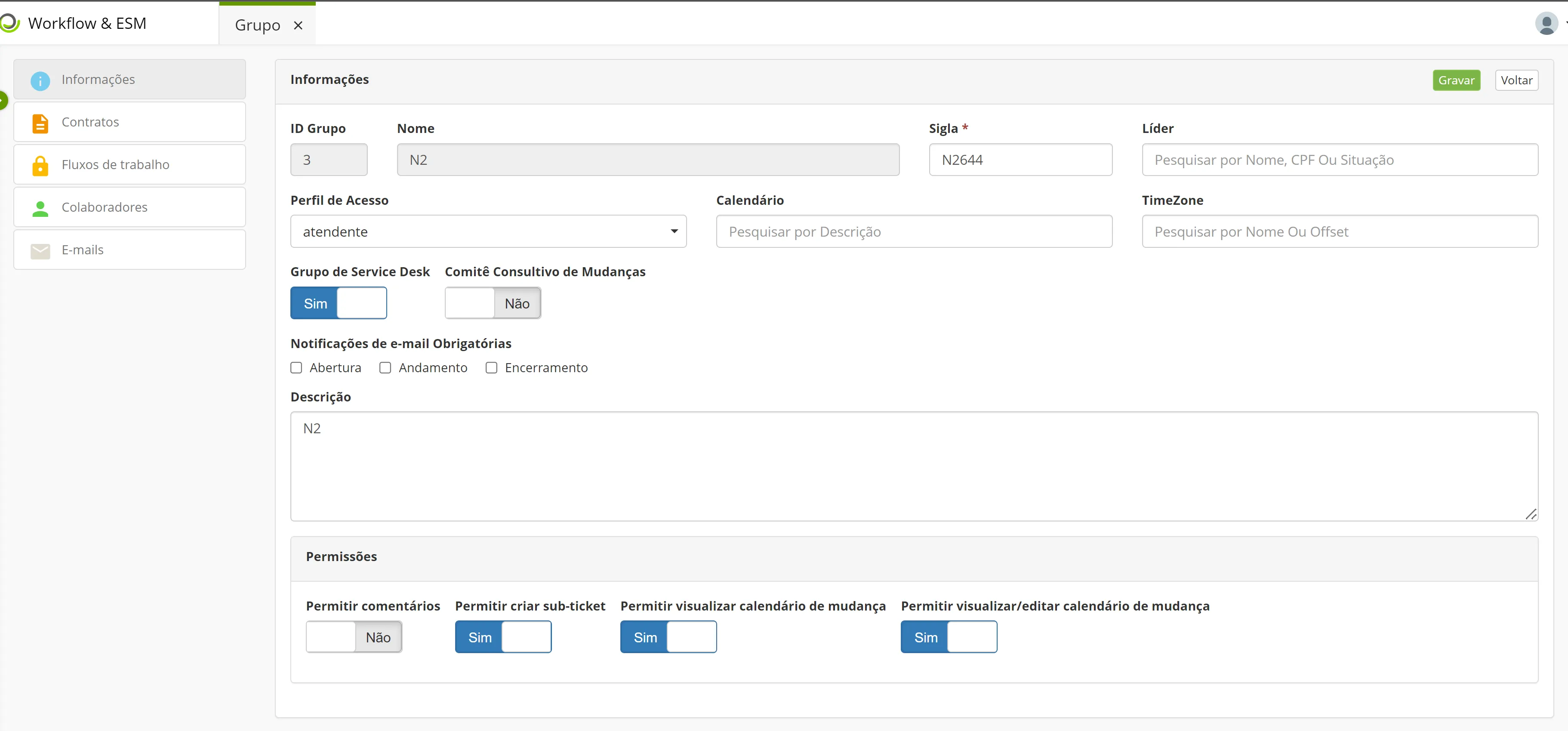The image size is (1568, 731).
Task: Close the Grupo tab
Action: 298,25
